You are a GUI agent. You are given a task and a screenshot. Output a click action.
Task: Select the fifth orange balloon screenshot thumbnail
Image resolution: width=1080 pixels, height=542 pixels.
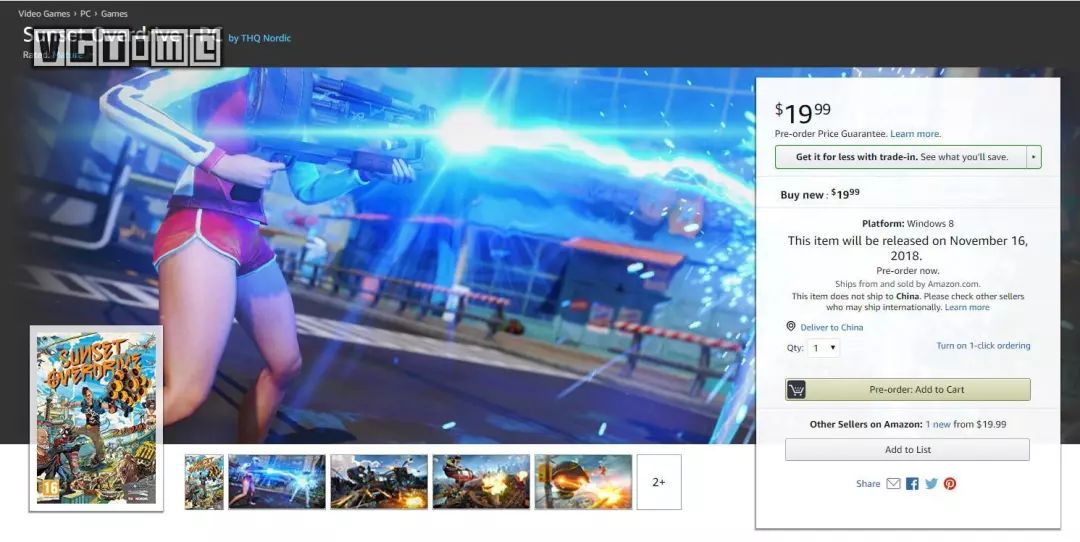pyautogui.click(x=583, y=482)
